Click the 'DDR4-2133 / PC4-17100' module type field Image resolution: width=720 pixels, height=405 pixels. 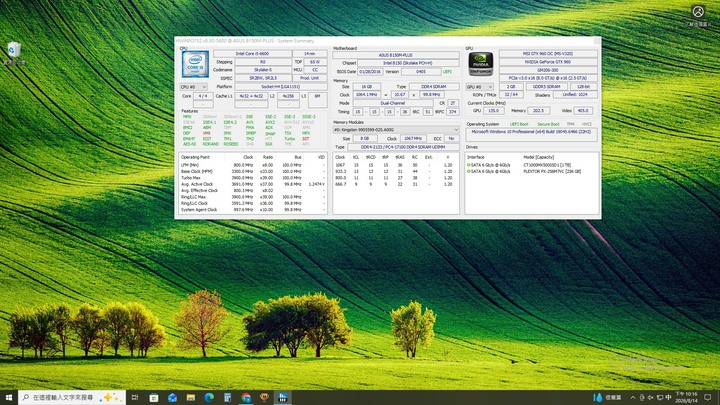coord(403,147)
